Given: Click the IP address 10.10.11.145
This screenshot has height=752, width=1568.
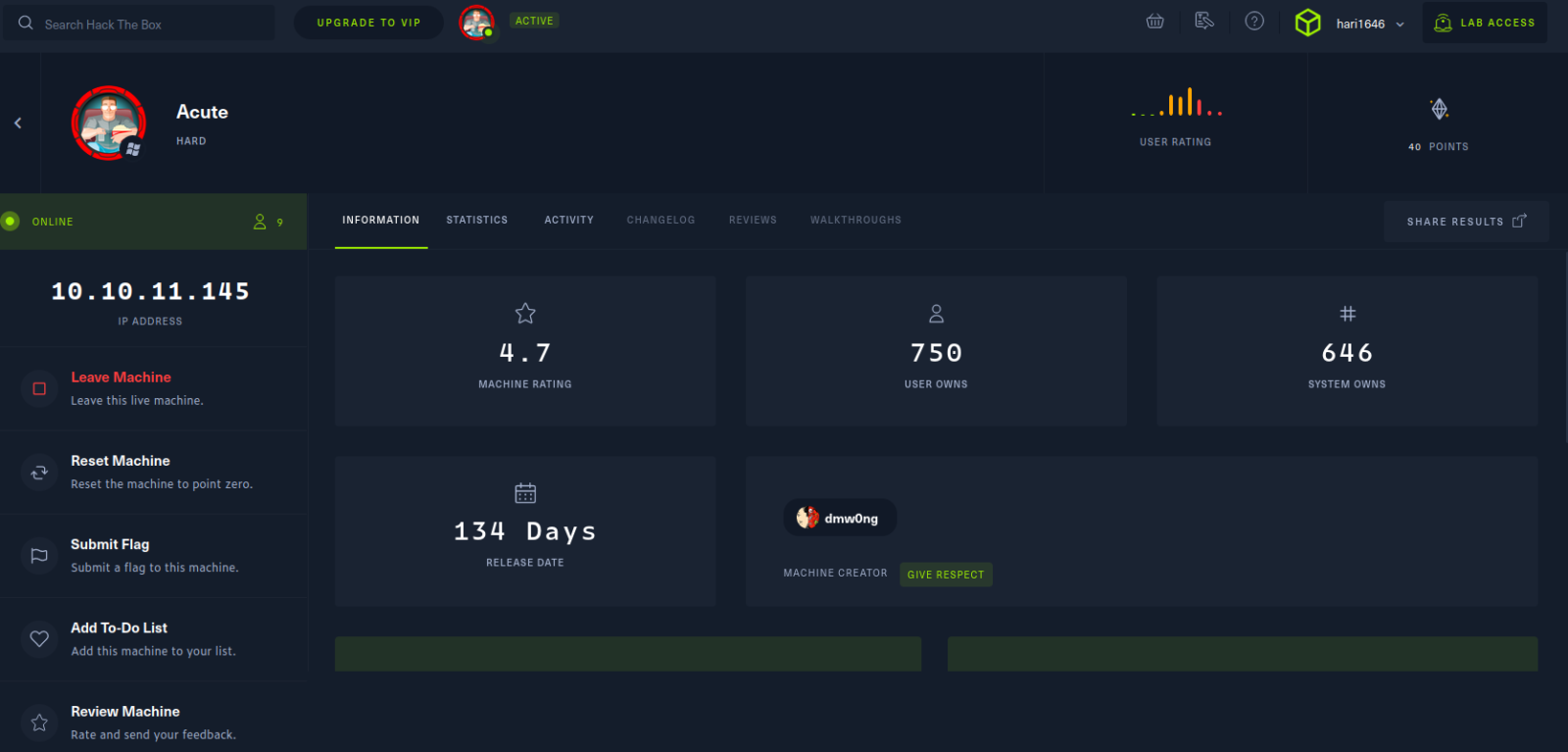Looking at the screenshot, I should point(150,291).
